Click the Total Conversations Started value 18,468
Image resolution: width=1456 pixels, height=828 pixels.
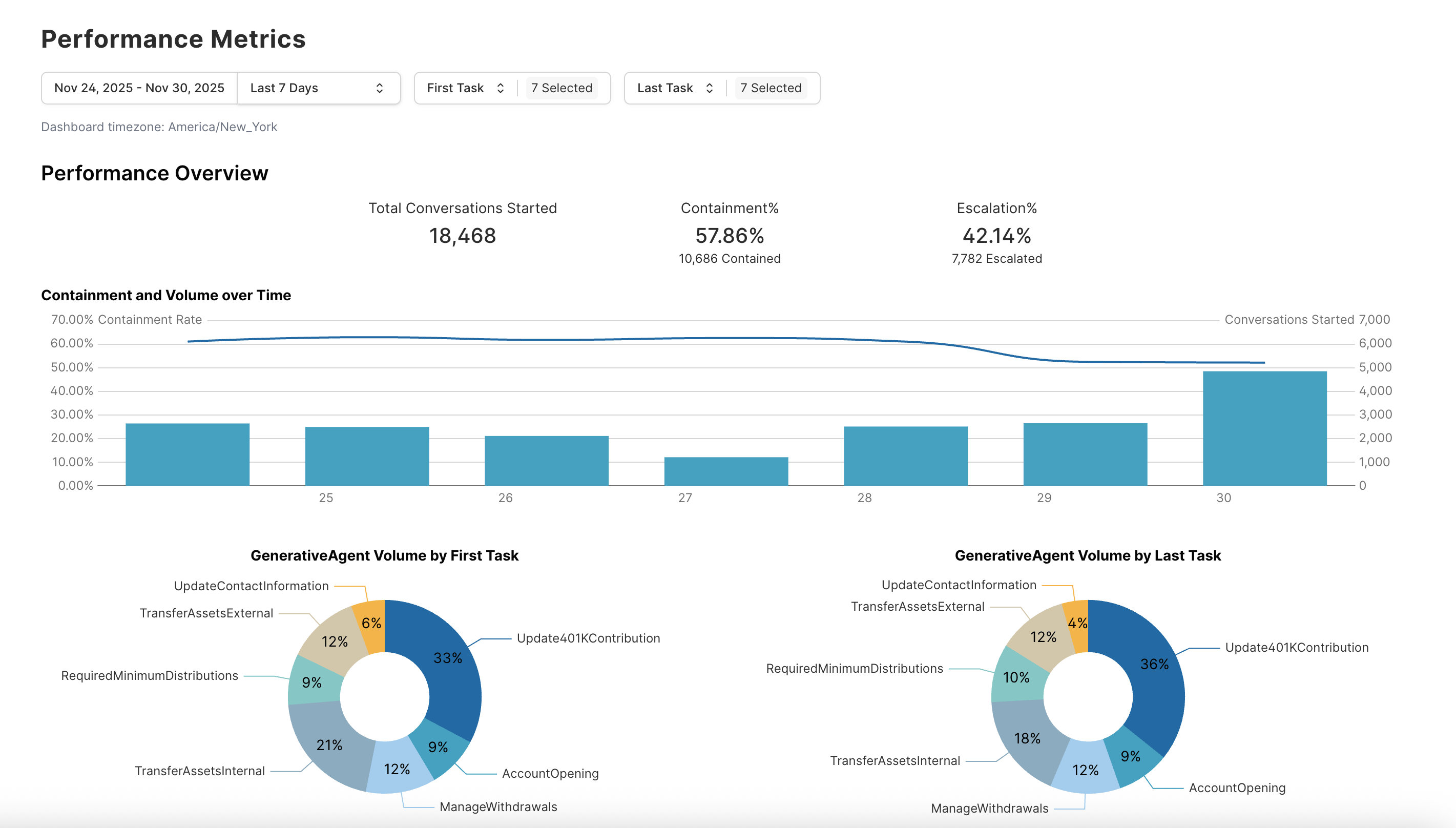click(x=462, y=236)
